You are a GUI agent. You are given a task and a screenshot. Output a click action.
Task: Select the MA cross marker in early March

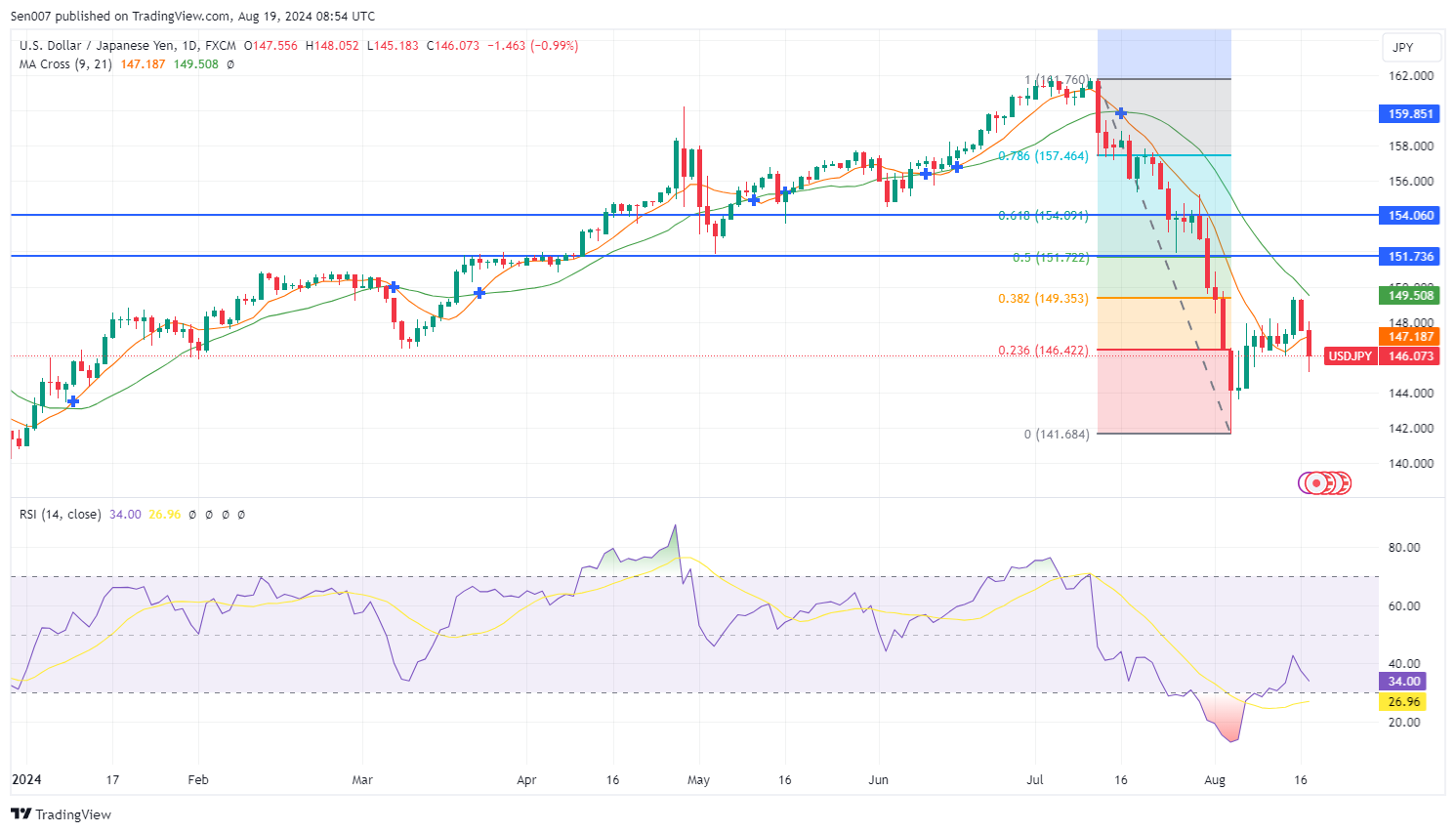394,287
